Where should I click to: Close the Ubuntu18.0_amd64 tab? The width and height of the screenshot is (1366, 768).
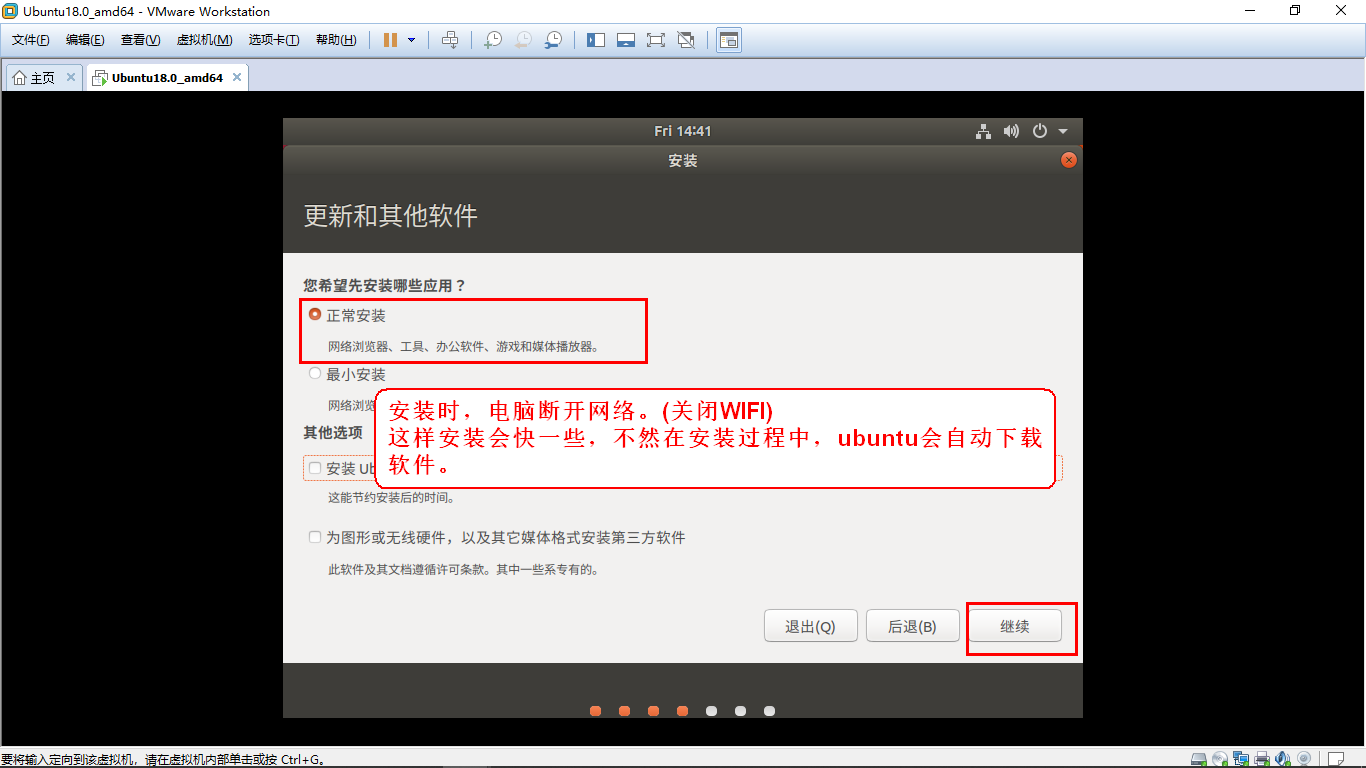click(237, 77)
